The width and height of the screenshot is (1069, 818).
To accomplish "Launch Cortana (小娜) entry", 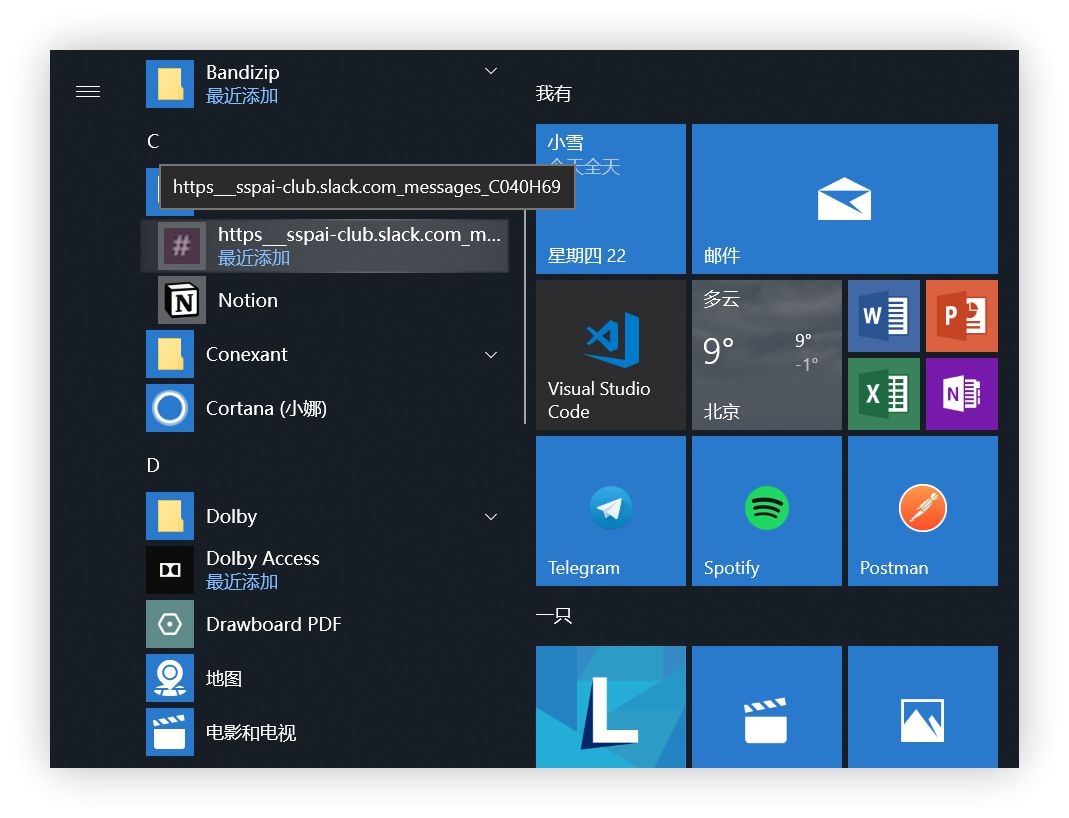I will click(267, 408).
